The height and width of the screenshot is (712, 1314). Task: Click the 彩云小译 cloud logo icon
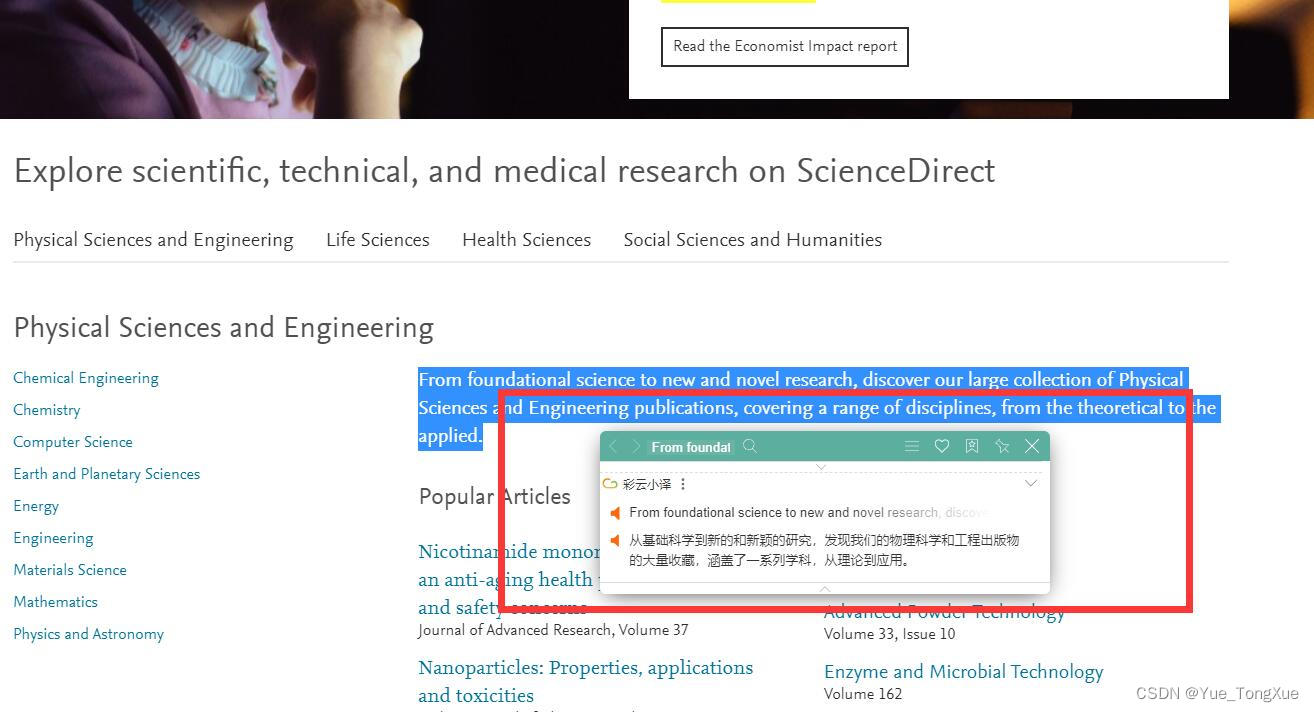610,484
